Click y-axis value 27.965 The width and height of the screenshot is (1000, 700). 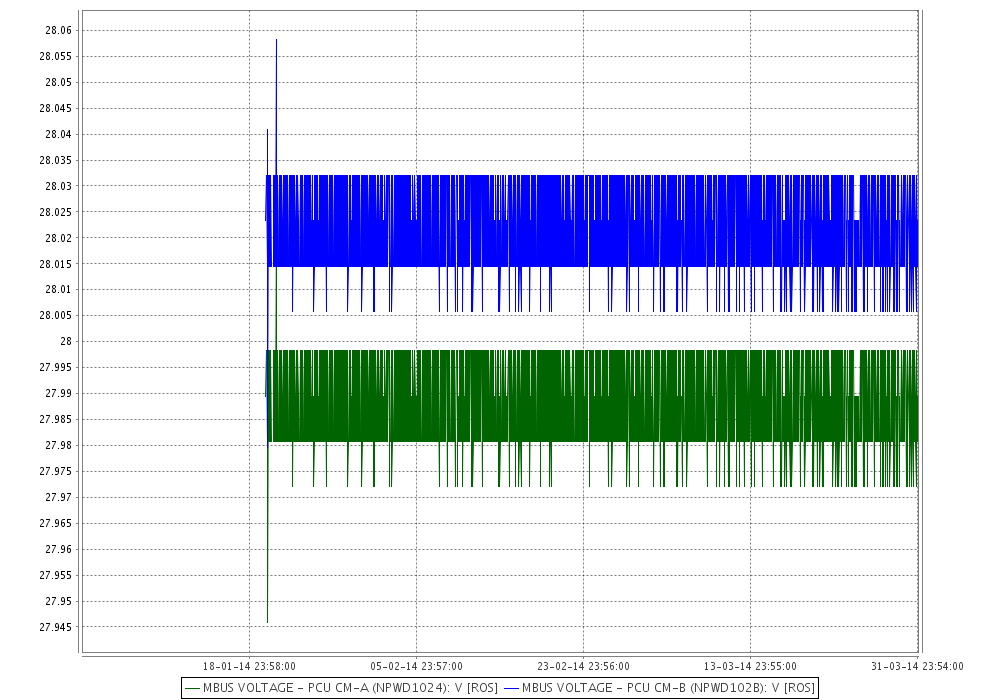[56, 523]
